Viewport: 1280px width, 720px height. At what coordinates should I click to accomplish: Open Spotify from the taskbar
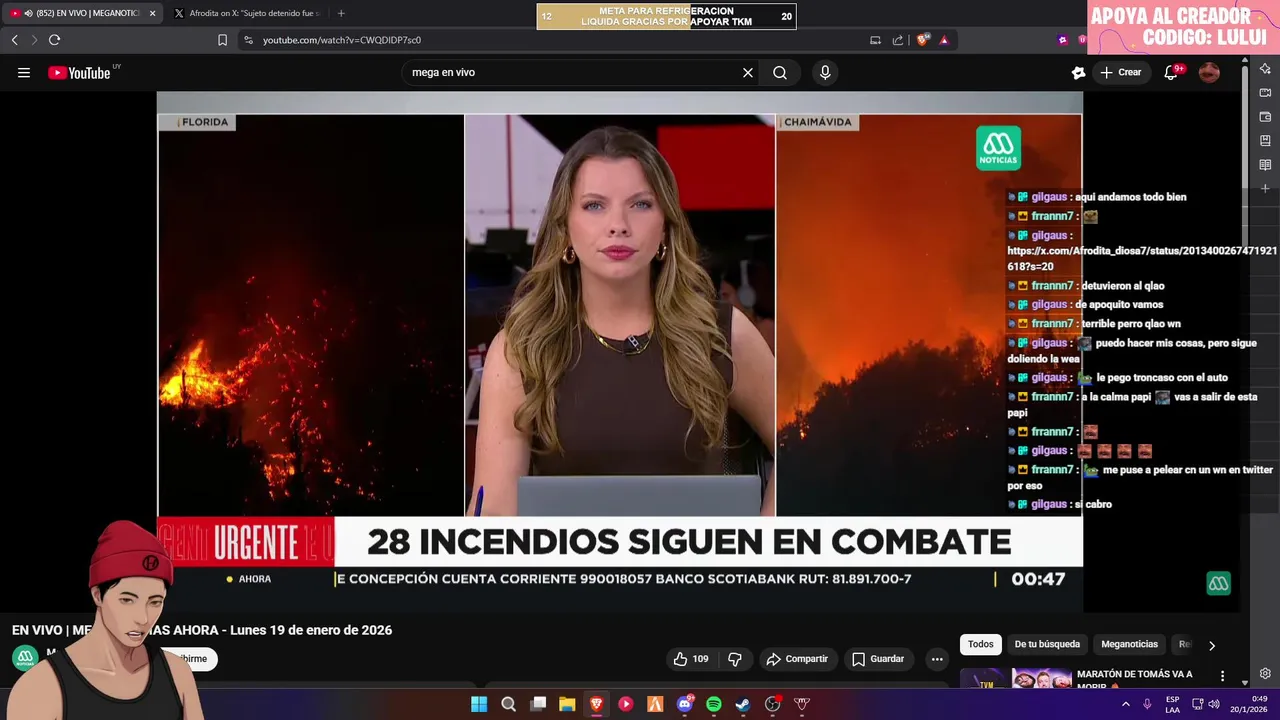click(713, 704)
